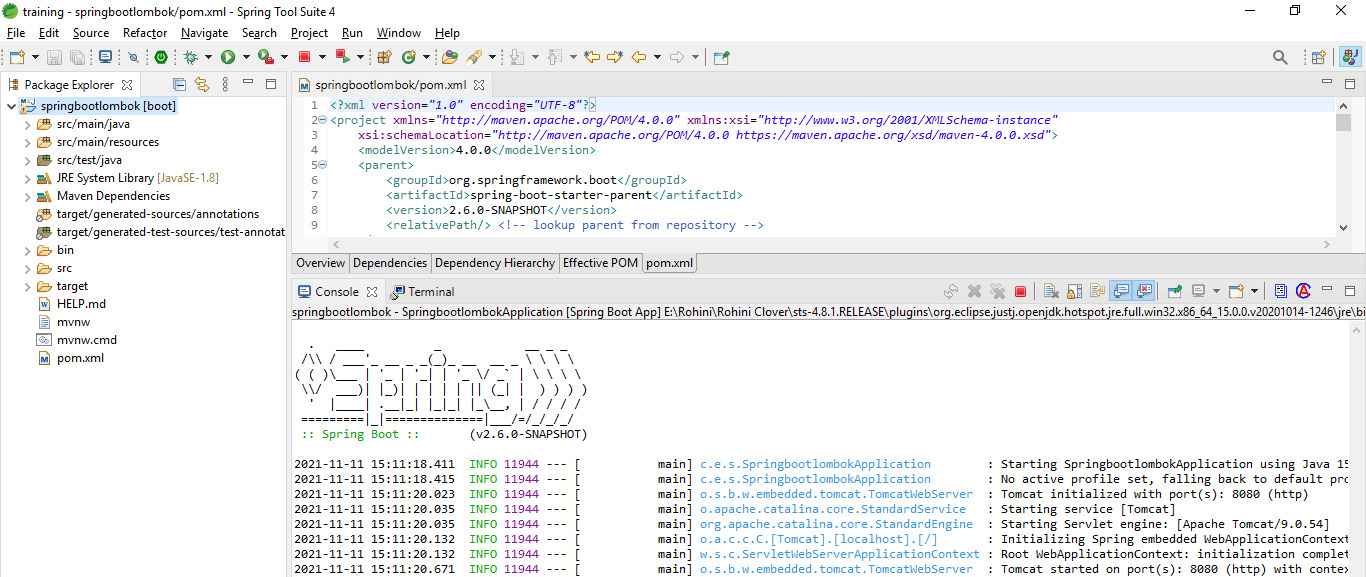Clear the console output
This screenshot has width=1366, height=577.
pos(1051,292)
